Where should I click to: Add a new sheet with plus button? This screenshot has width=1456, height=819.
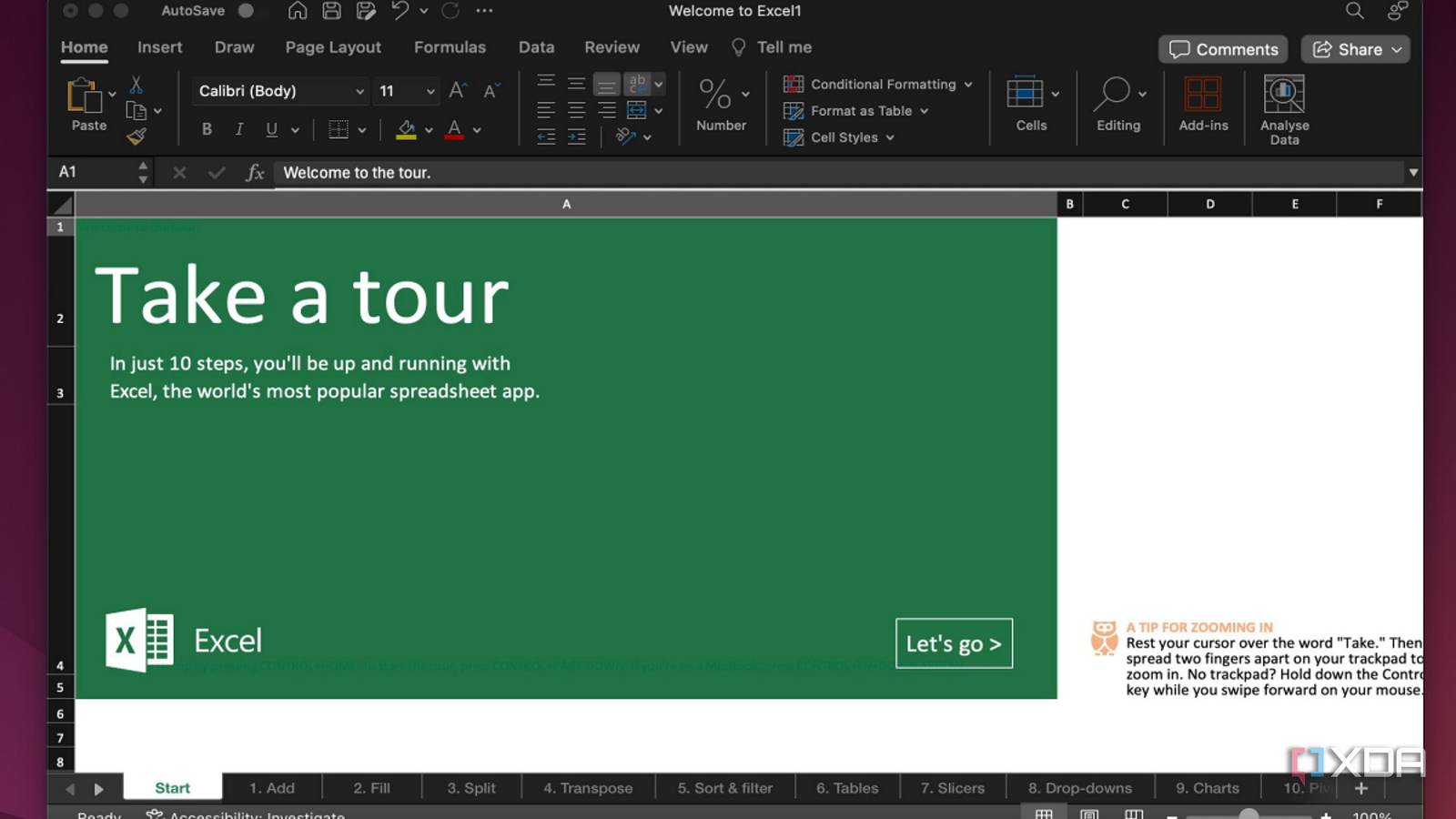(x=1361, y=788)
